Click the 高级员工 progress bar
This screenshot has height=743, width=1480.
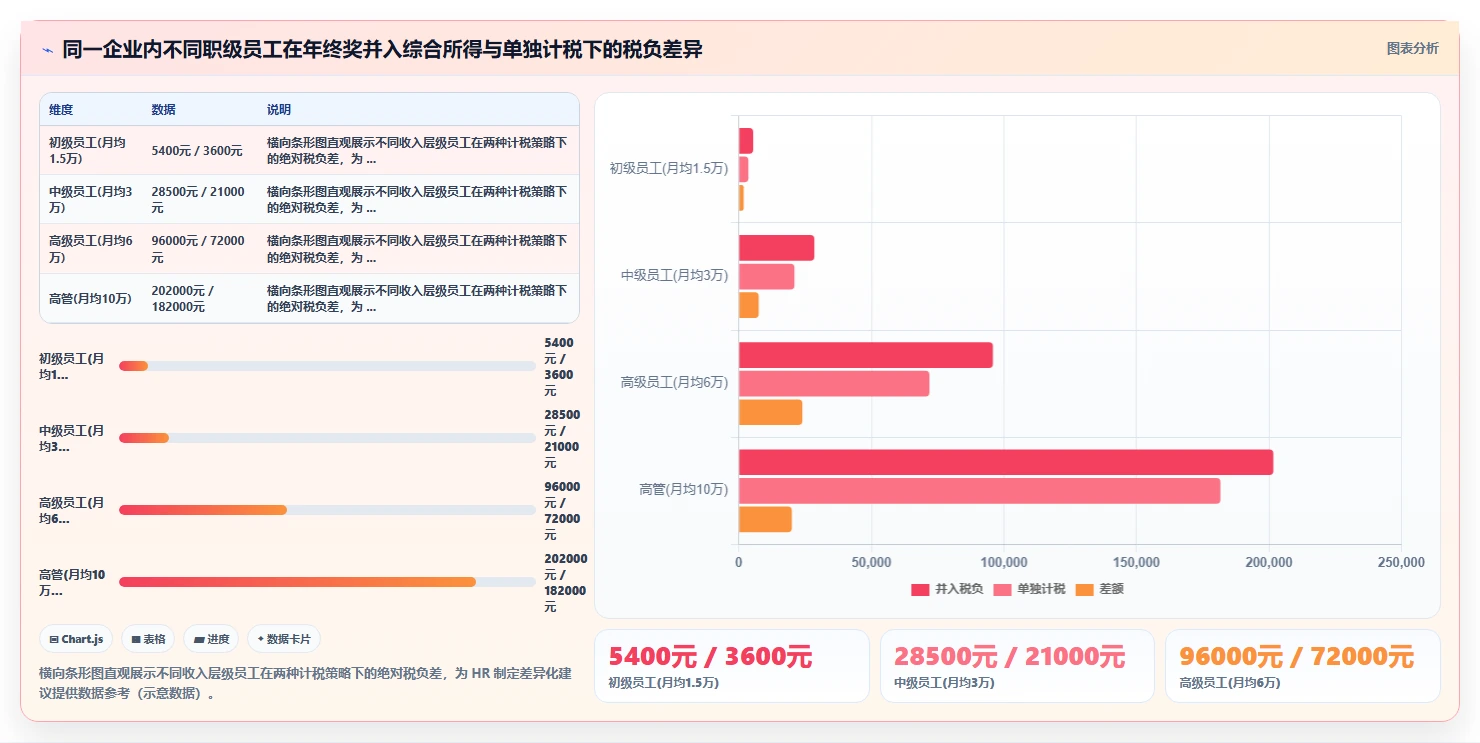click(327, 510)
